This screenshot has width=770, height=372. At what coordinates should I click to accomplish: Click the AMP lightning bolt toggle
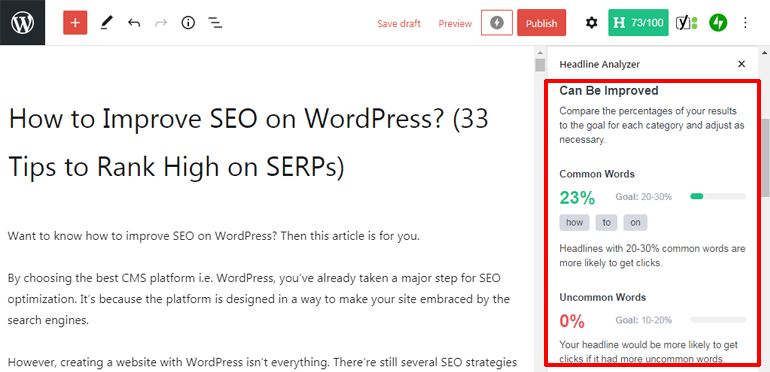(497, 23)
